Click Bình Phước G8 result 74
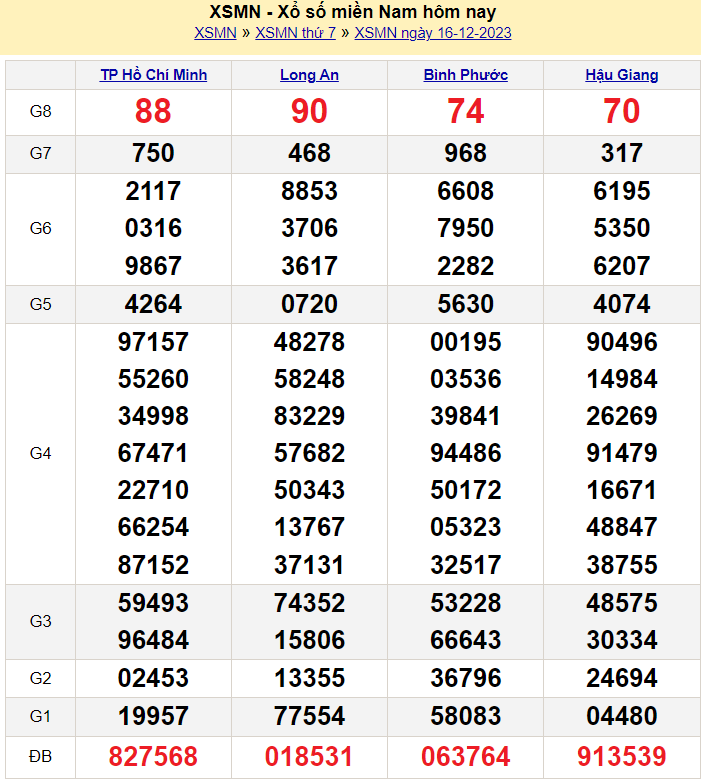The width and height of the screenshot is (705, 782). pyautogui.click(x=465, y=112)
